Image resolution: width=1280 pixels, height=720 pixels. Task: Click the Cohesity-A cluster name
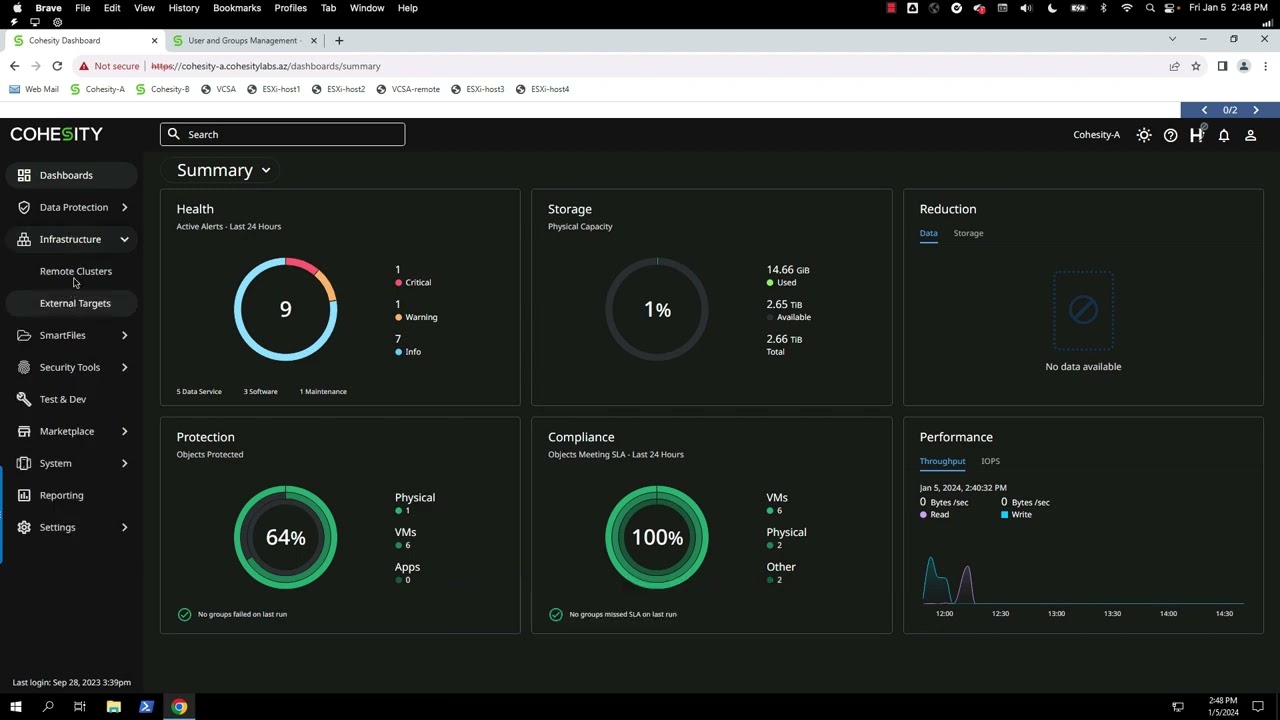point(1096,135)
